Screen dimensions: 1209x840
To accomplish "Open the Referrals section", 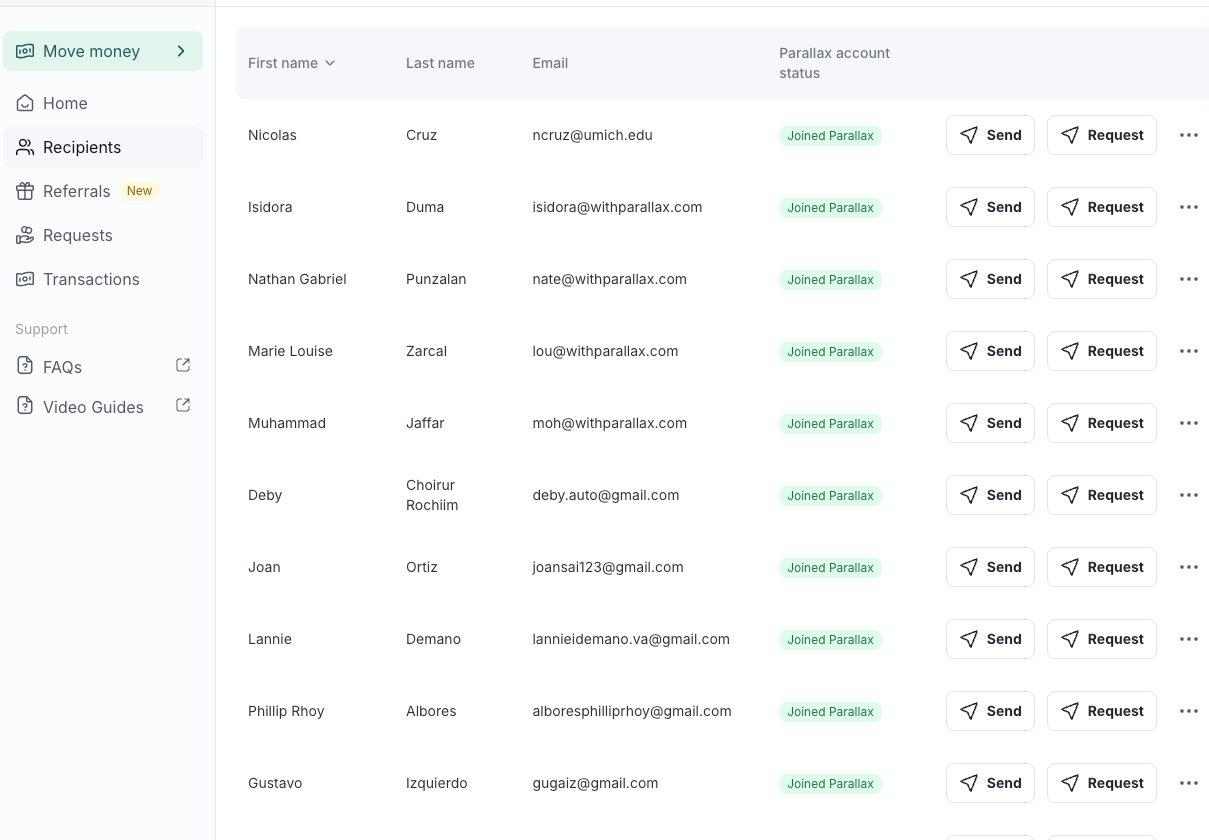I will coord(76,191).
